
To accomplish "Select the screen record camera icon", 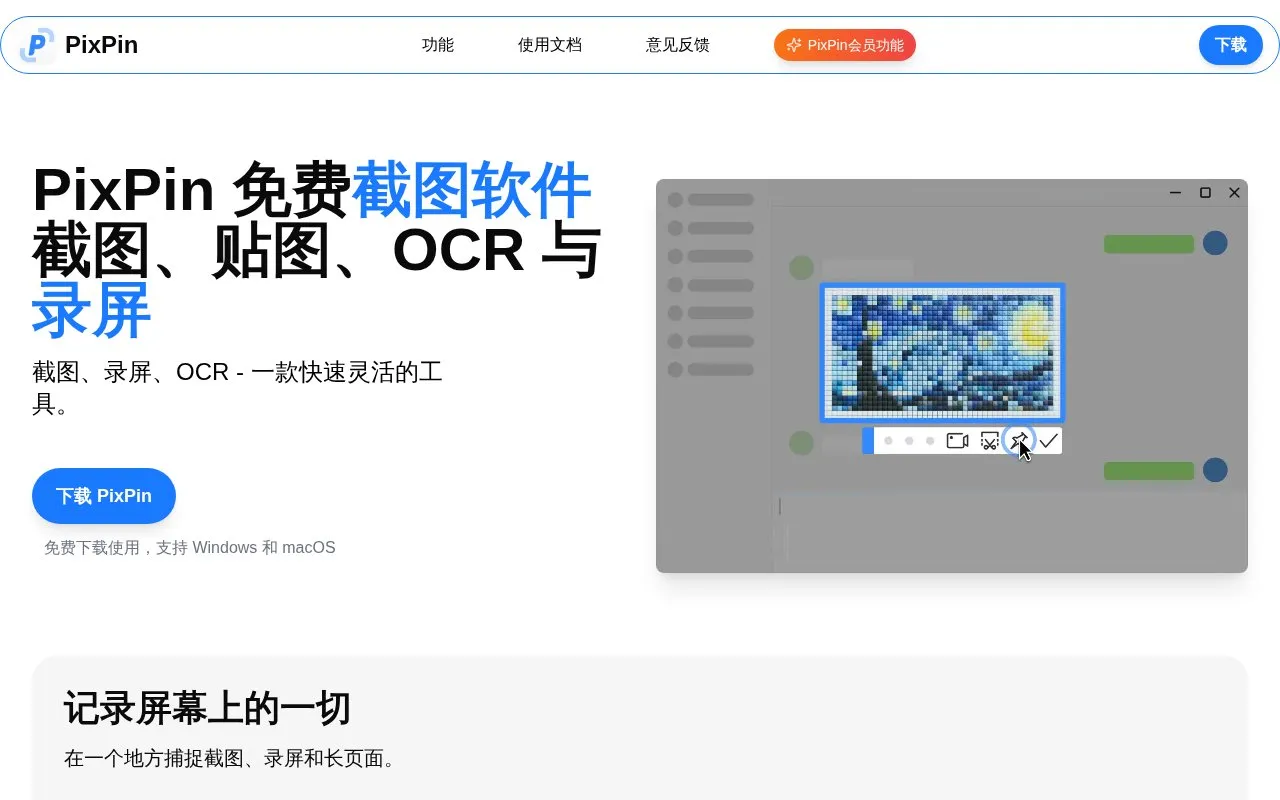I will pos(958,441).
